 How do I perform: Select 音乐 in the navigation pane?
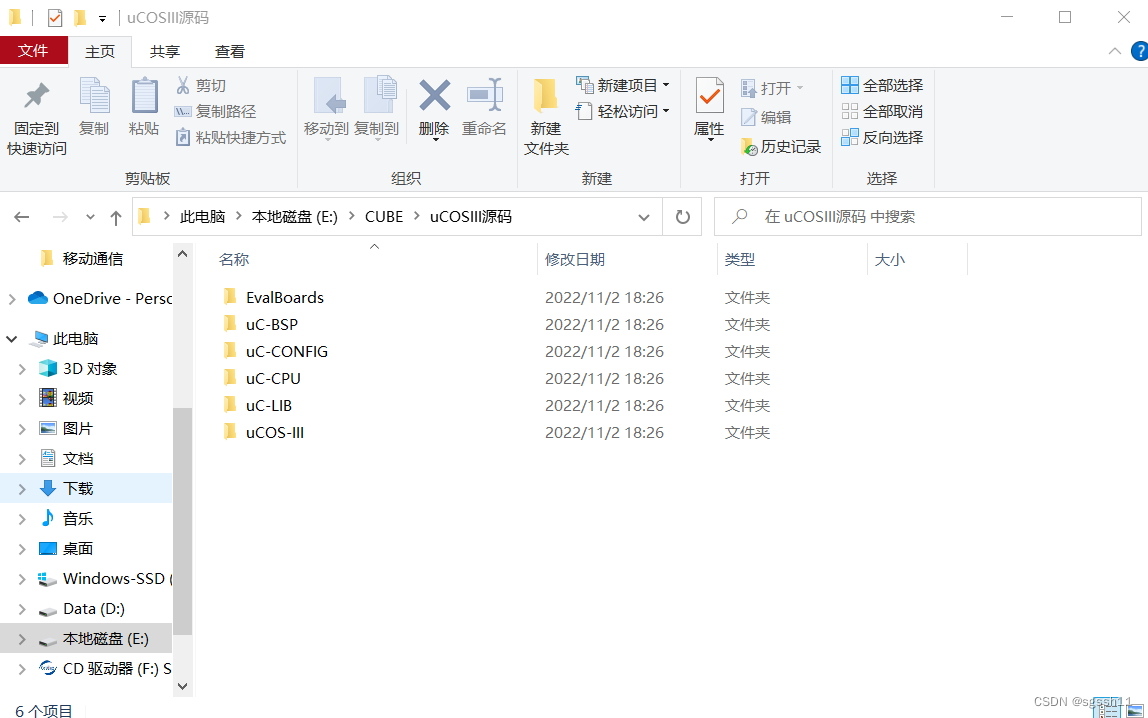(78, 518)
